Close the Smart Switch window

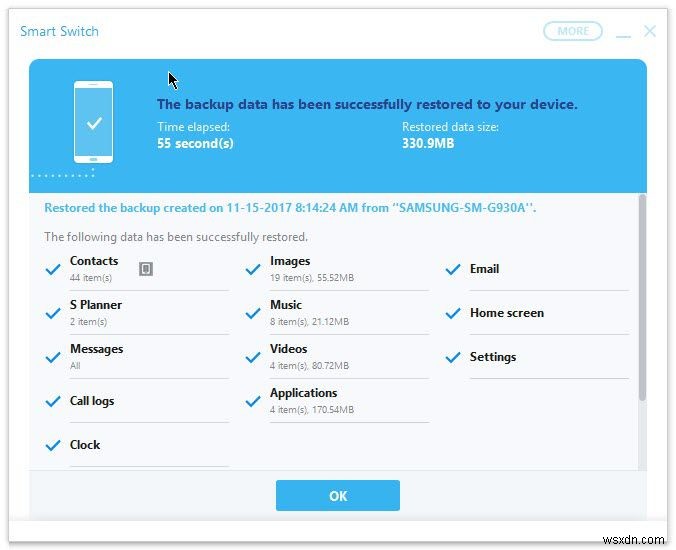650,31
